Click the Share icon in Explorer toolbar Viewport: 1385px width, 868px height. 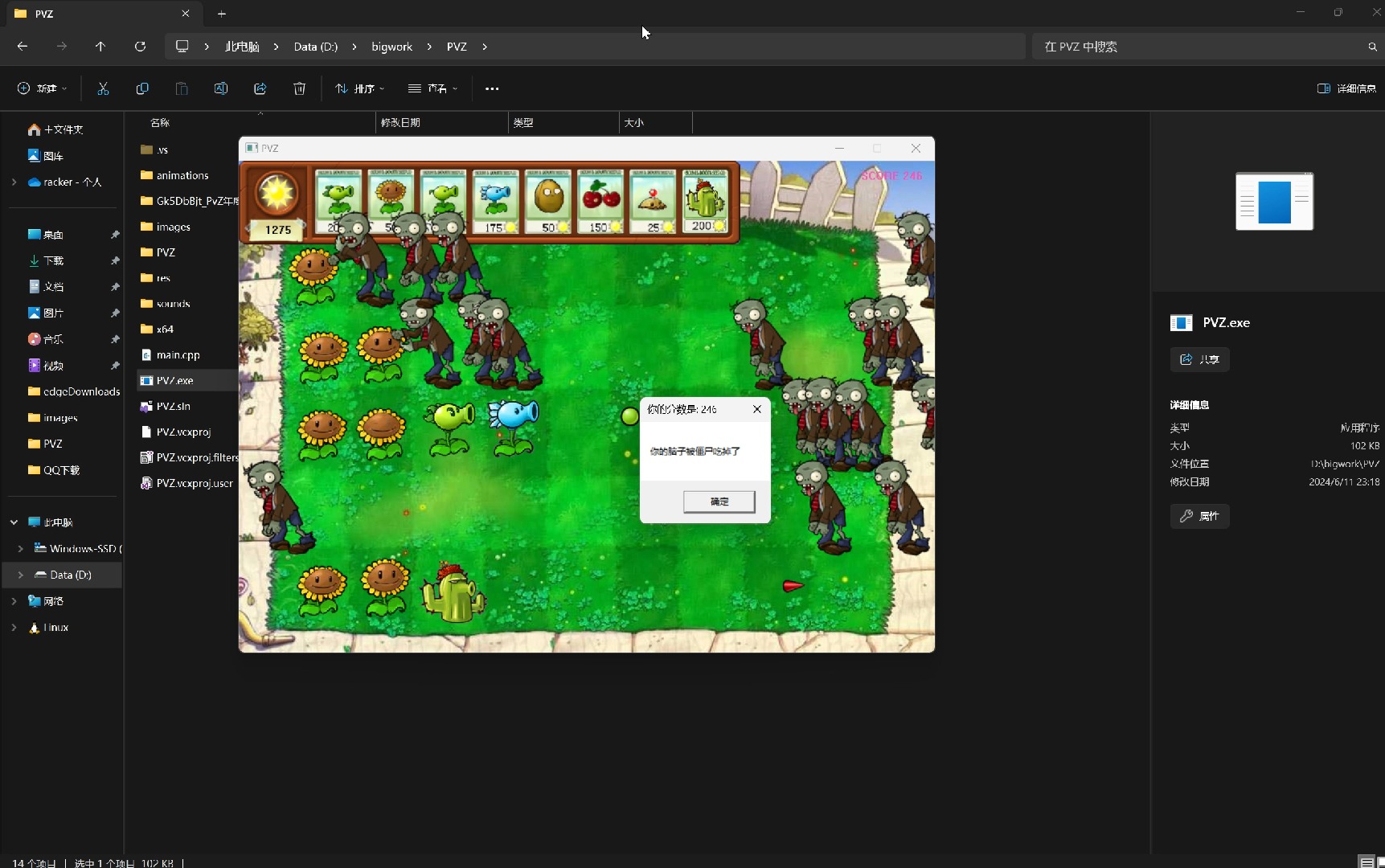[x=260, y=88]
